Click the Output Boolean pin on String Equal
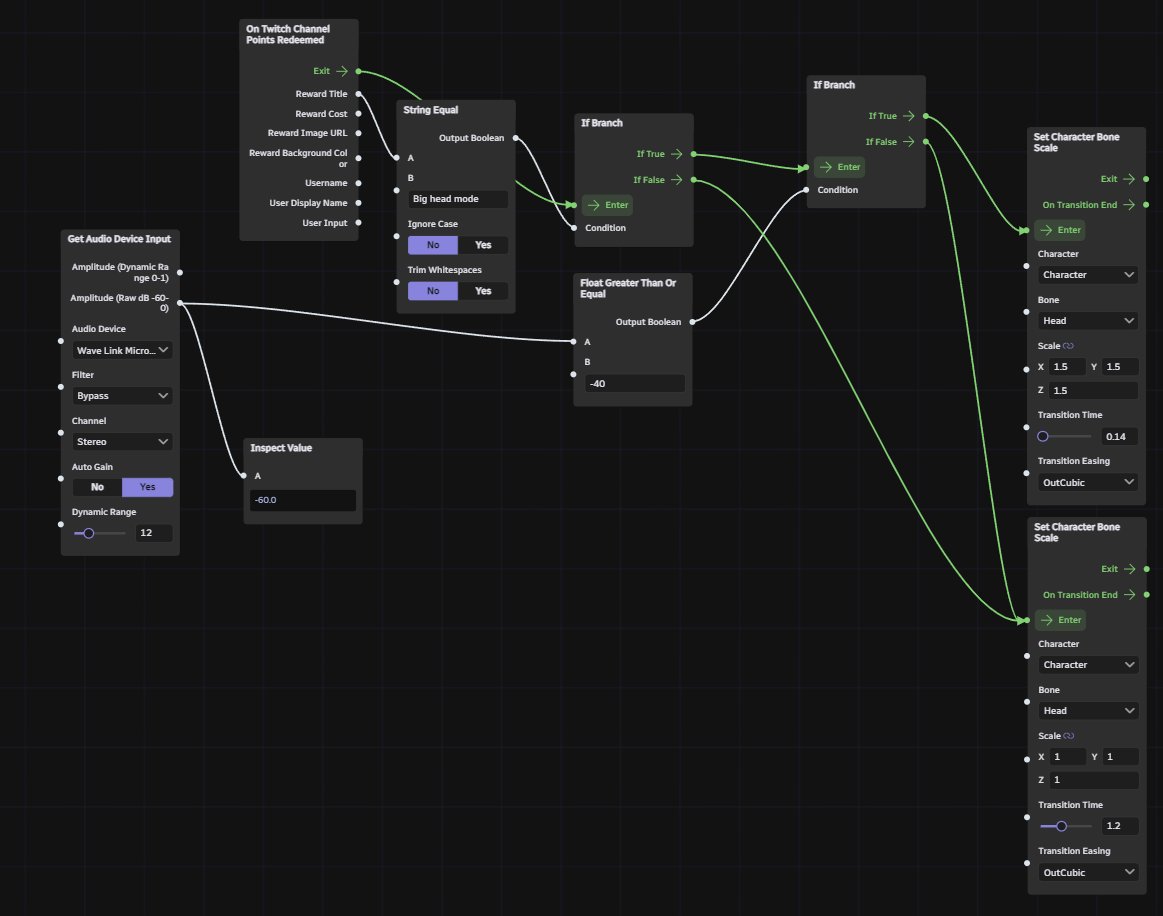 coord(514,138)
